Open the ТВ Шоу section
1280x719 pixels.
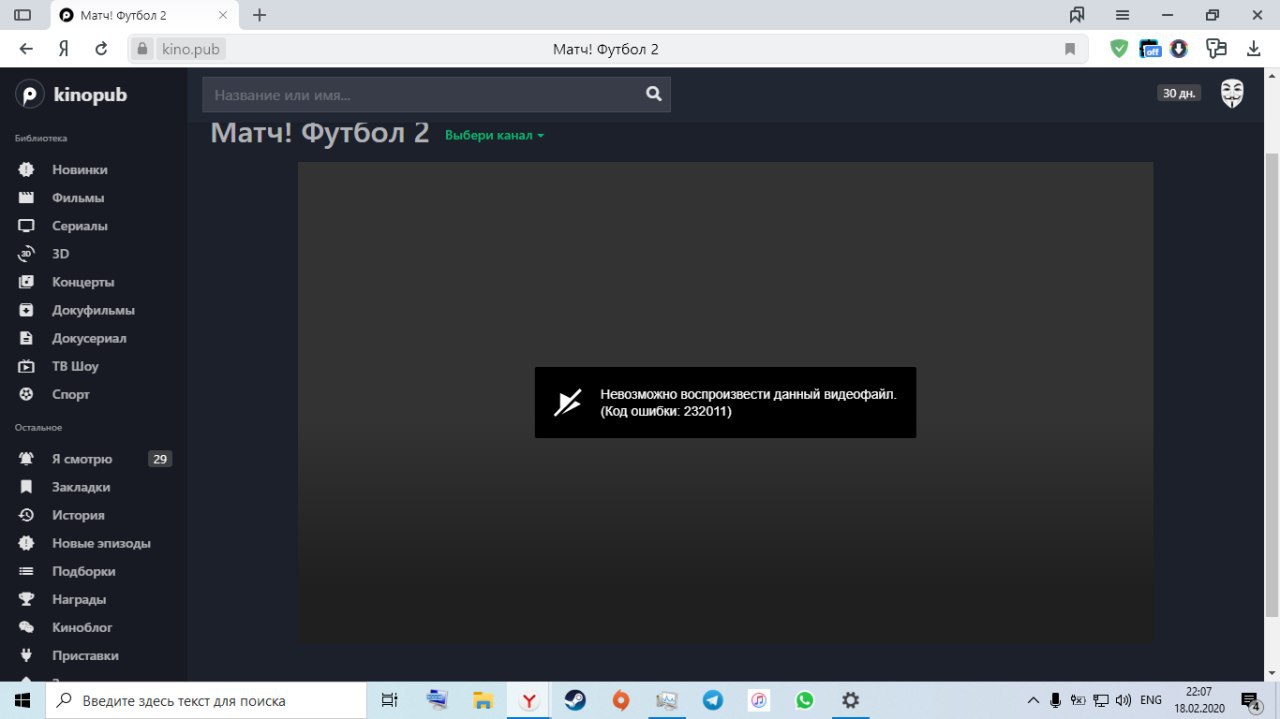tap(75, 366)
